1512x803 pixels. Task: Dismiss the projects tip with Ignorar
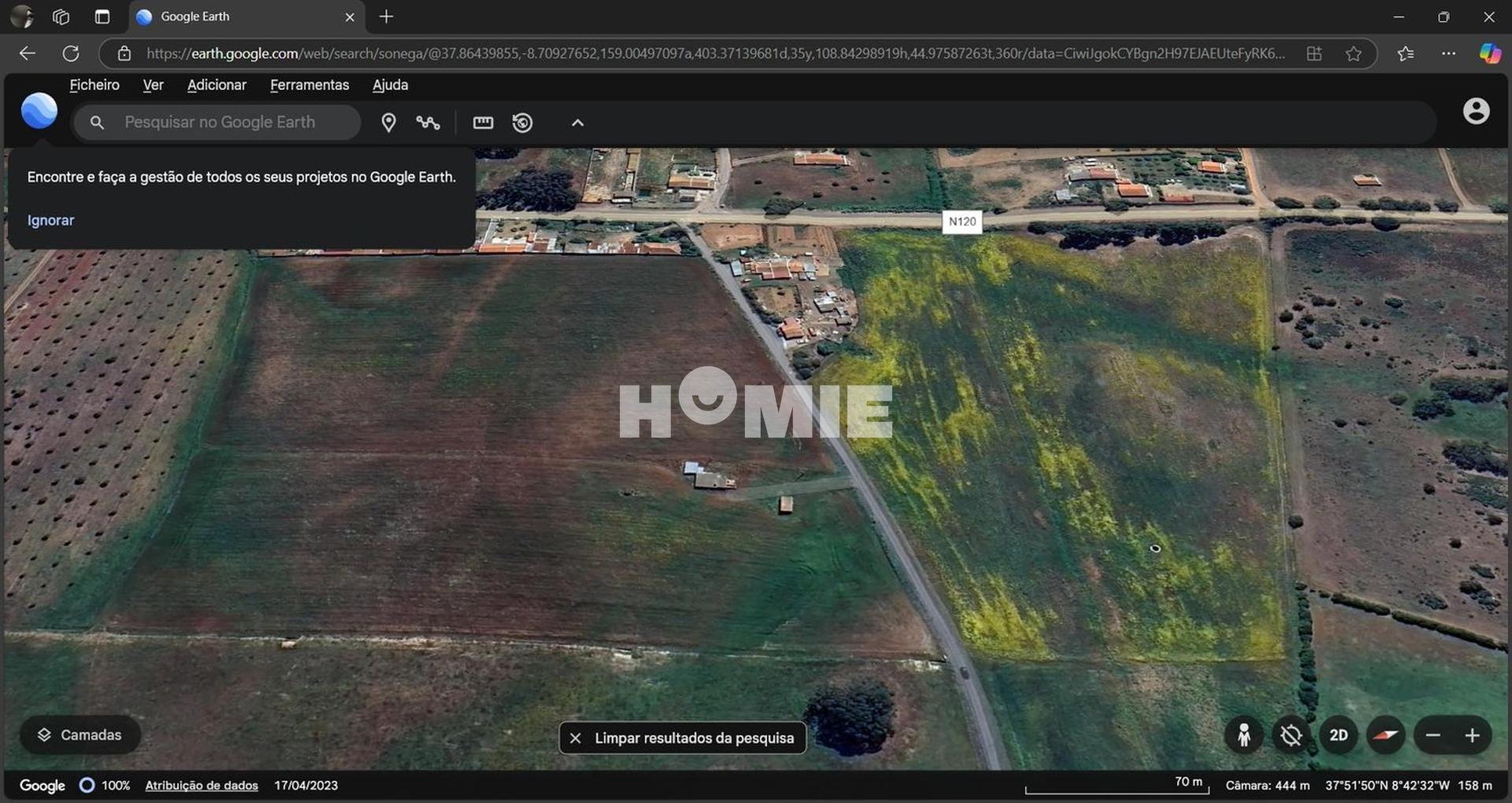(50, 220)
